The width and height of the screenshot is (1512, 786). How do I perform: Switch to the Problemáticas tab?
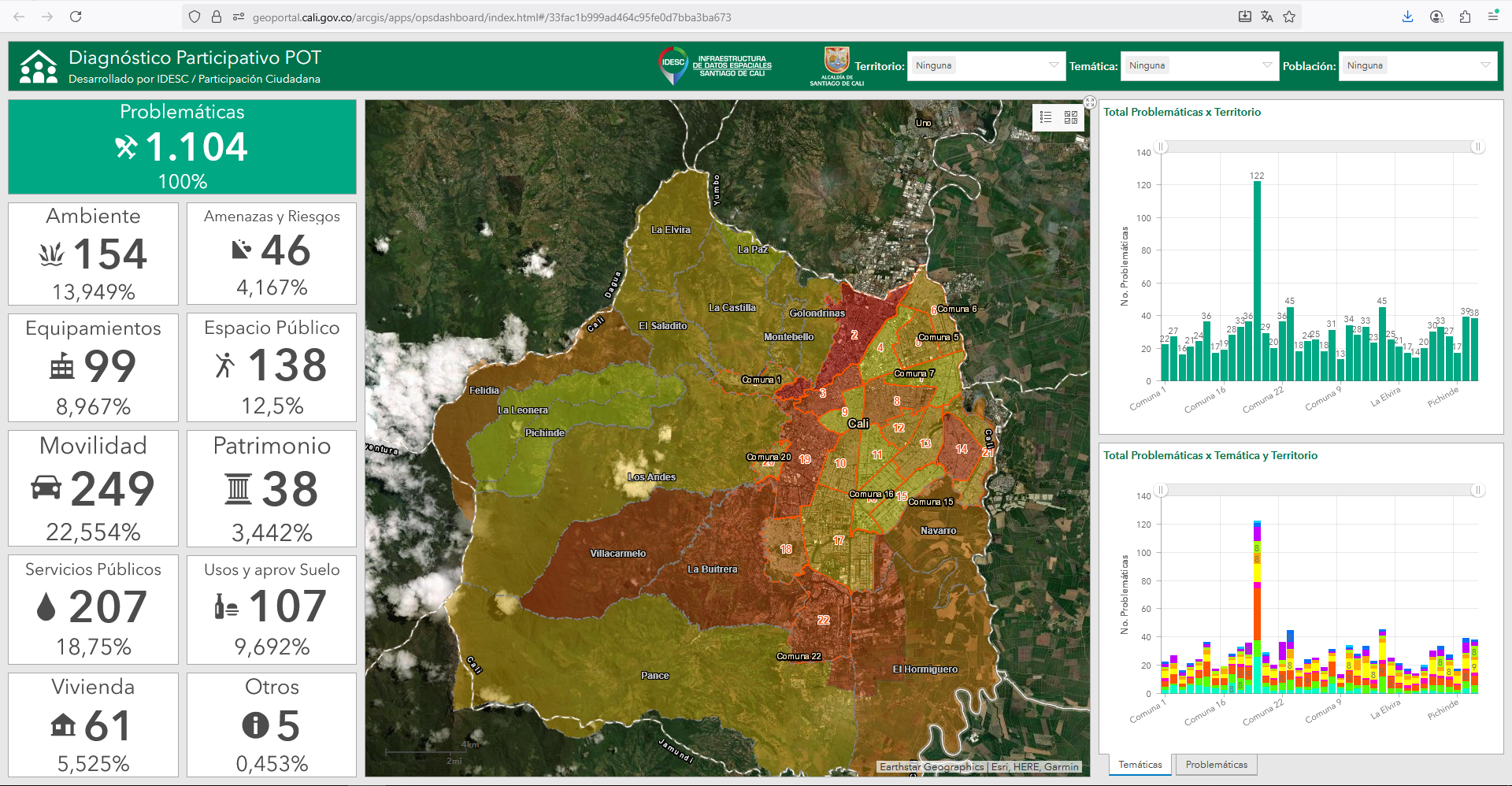pyautogui.click(x=1216, y=765)
